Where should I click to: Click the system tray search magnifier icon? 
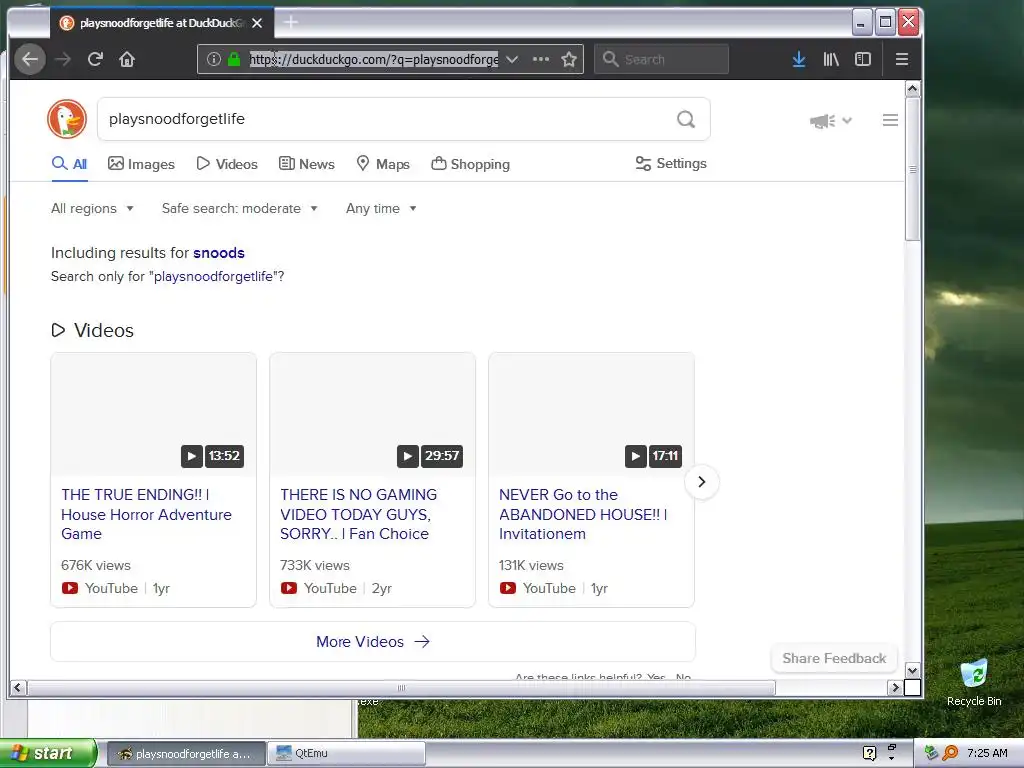click(x=950, y=753)
